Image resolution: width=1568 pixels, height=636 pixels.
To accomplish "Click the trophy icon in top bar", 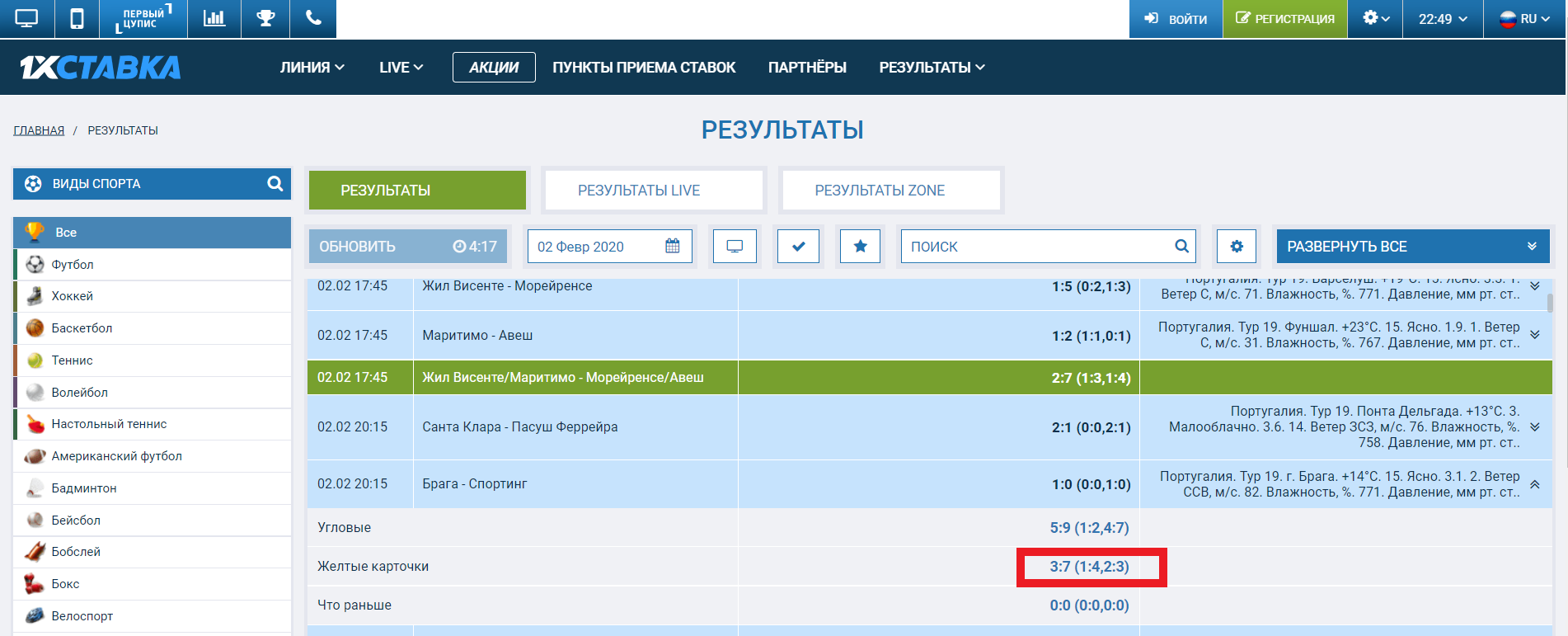I will (265, 18).
